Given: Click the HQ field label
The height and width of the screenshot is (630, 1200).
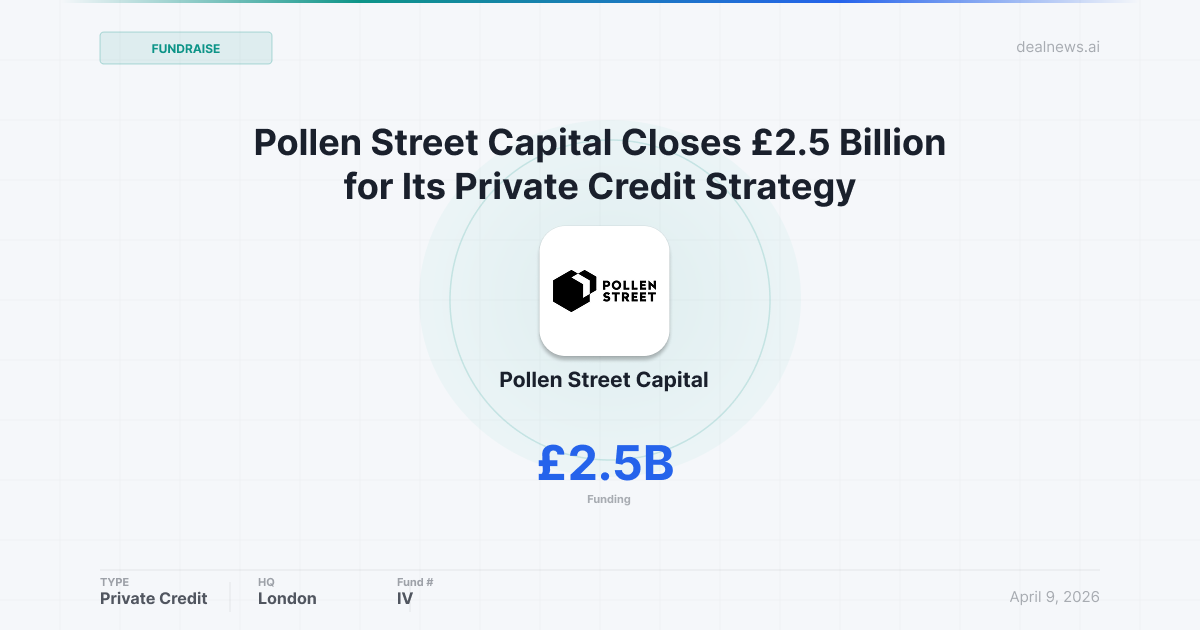Looking at the screenshot, I should 266,582.
